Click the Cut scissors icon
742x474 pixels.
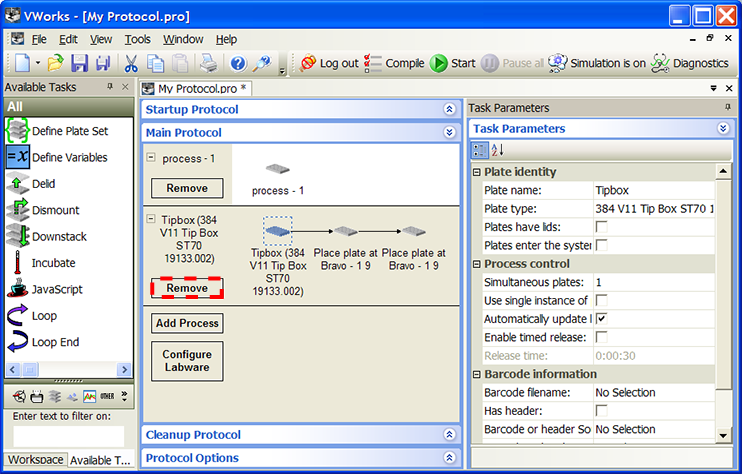click(131, 63)
